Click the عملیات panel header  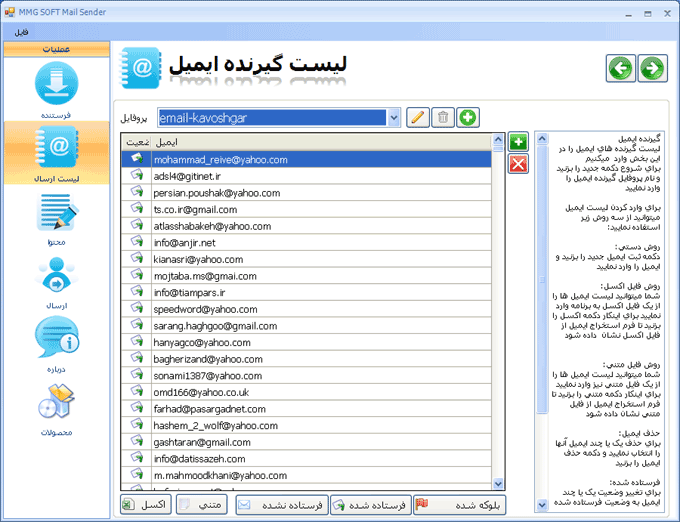point(56,49)
